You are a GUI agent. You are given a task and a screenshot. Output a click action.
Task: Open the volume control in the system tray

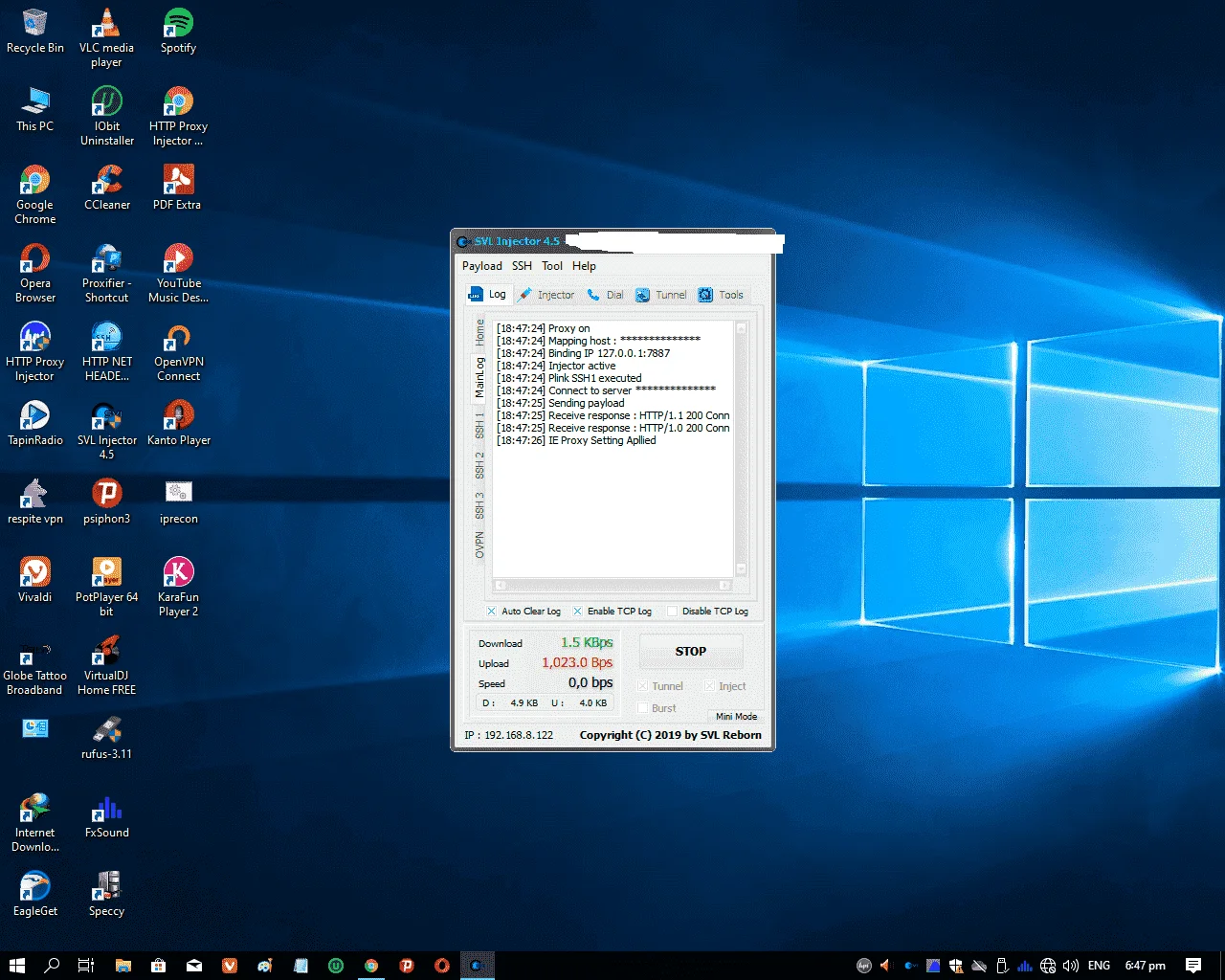(x=1071, y=966)
